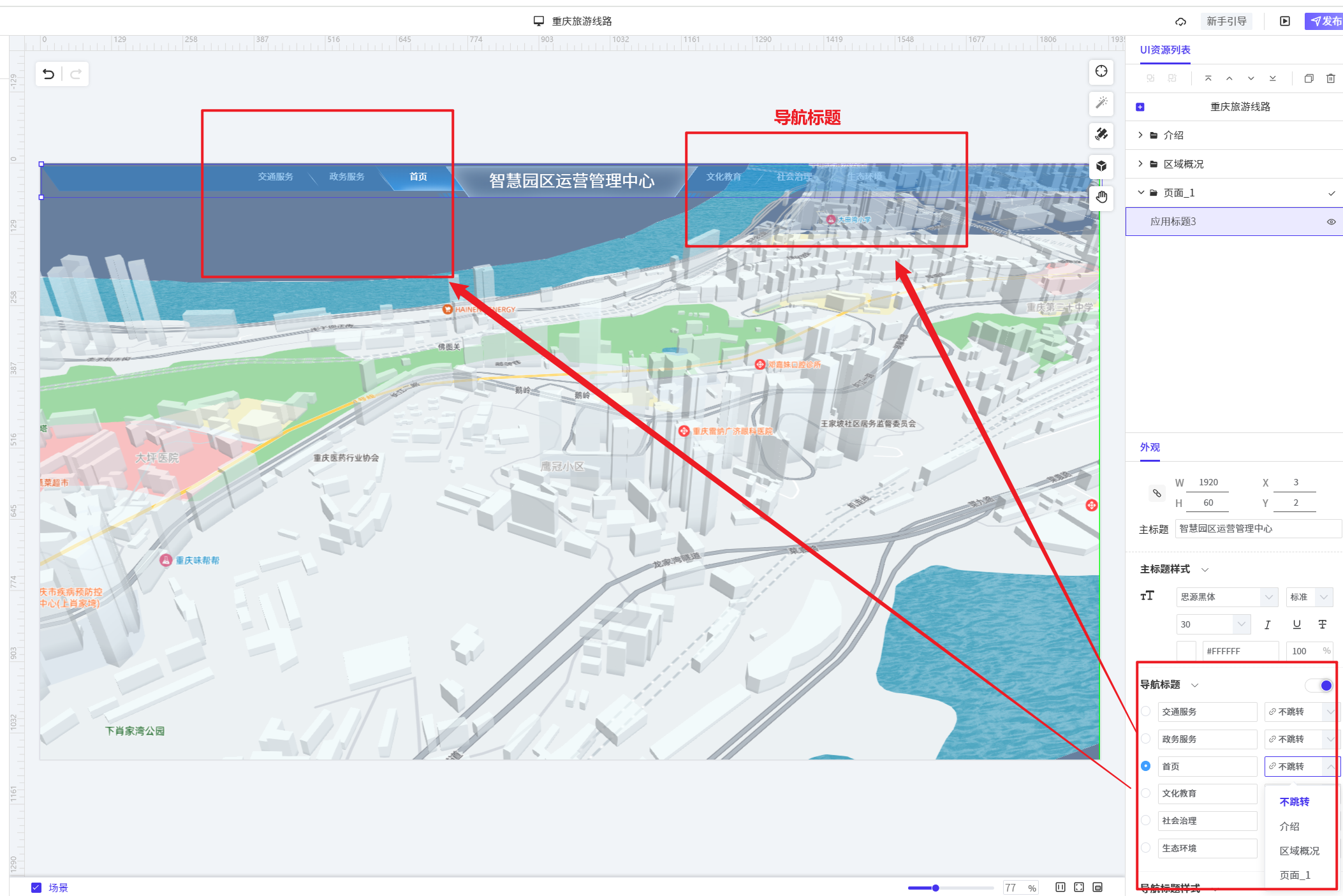Select radio button for 生态环境
This screenshot has width=1343, height=896.
1146,848
